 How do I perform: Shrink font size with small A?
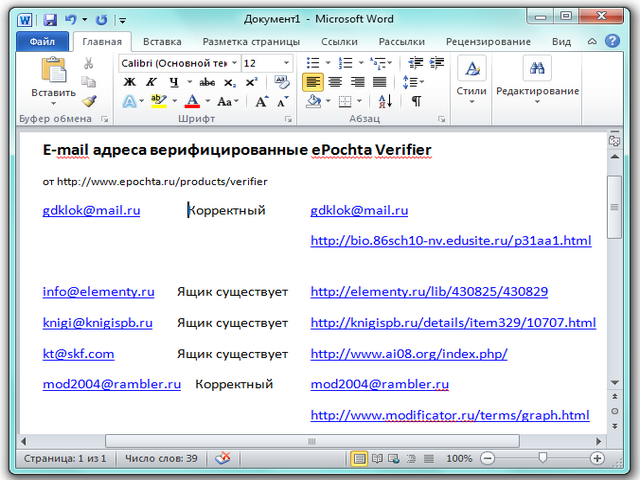[282, 101]
